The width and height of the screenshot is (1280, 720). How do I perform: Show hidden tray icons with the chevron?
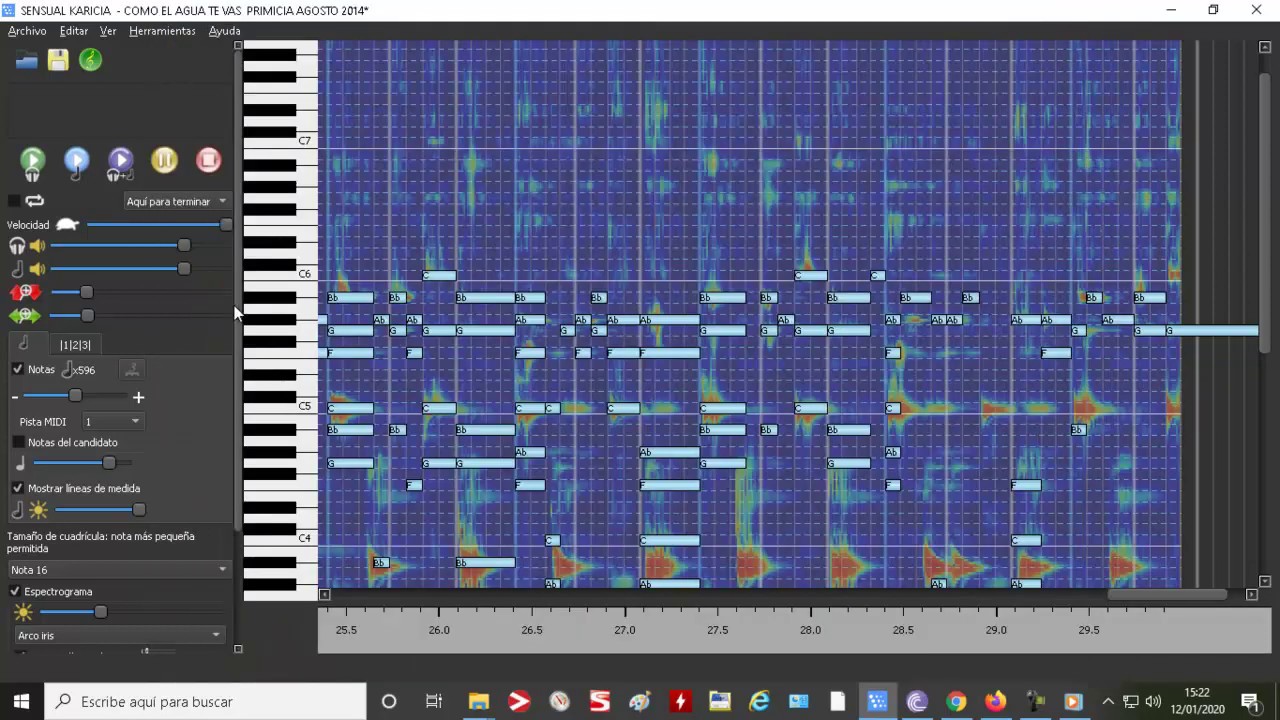pyautogui.click(x=1108, y=701)
